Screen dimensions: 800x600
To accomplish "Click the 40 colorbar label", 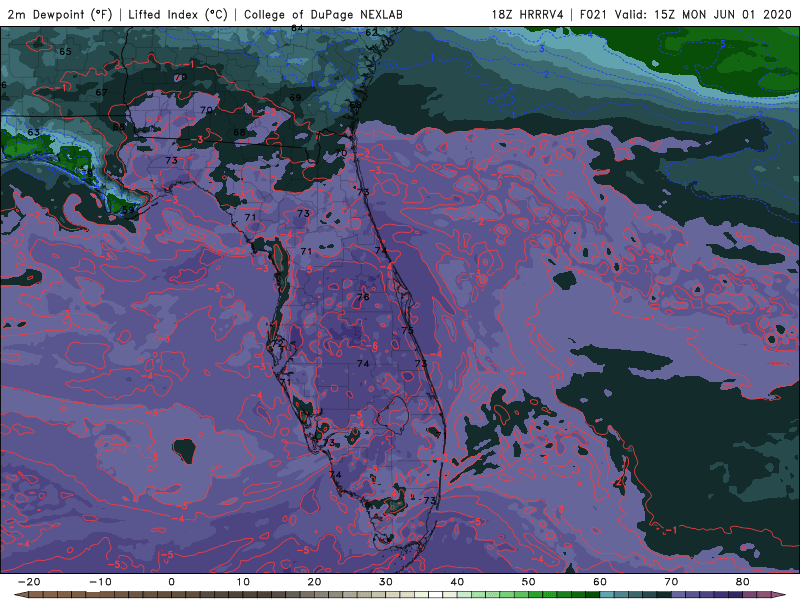I will [x=457, y=582].
